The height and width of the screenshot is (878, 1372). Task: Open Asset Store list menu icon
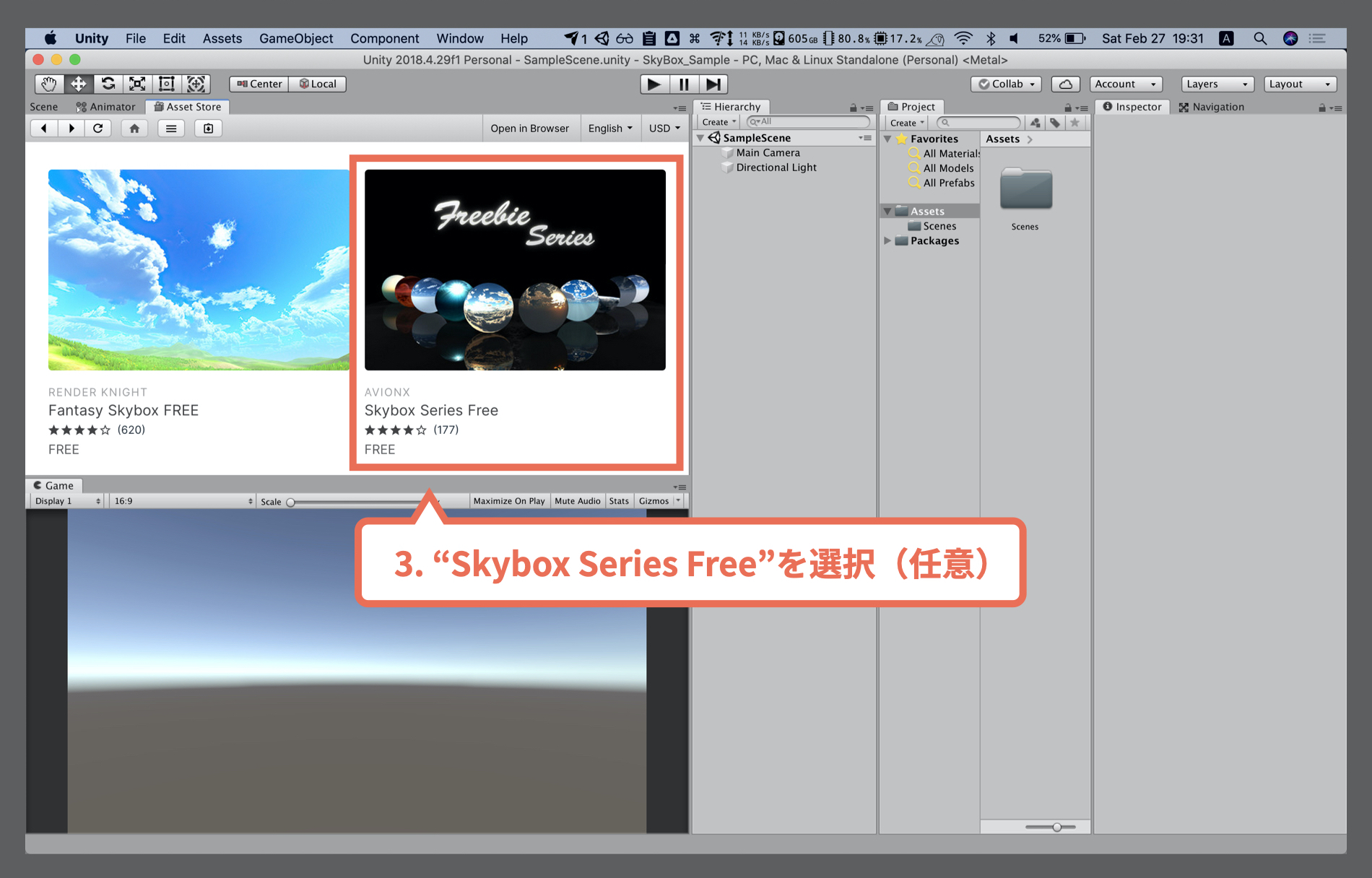coord(171,128)
